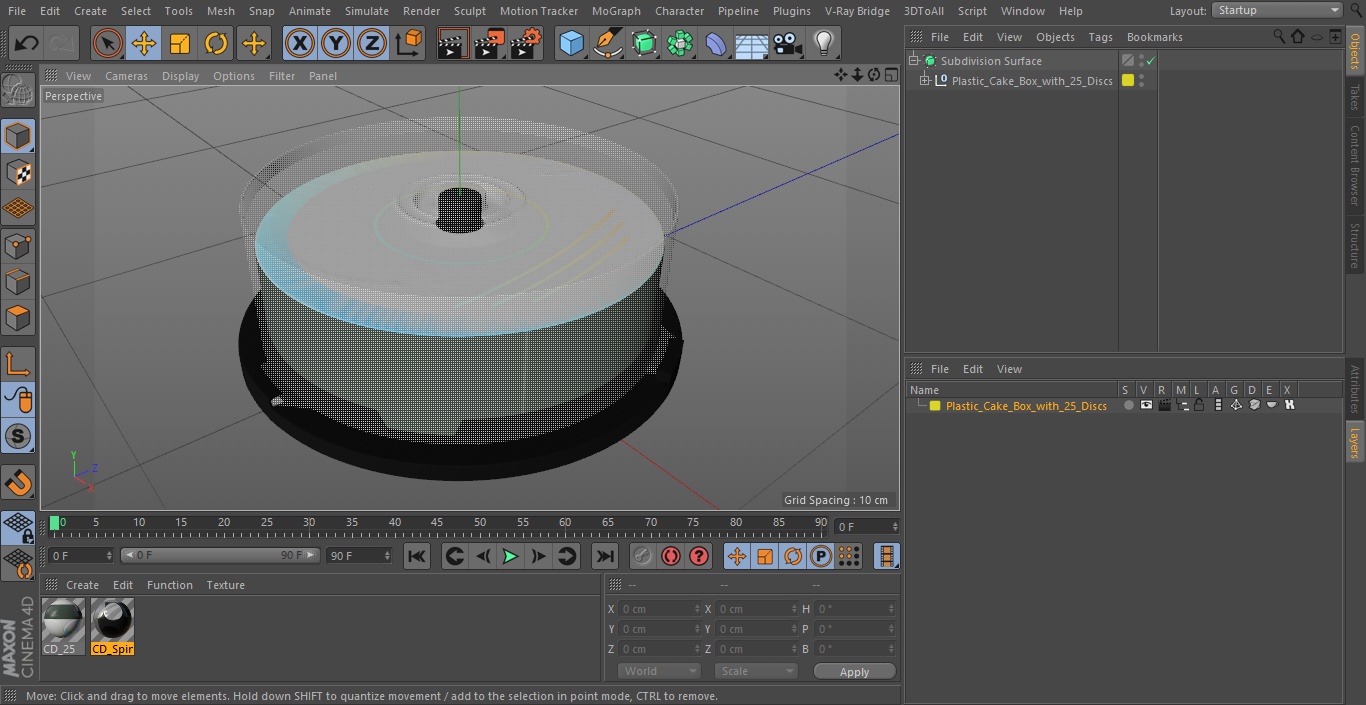This screenshot has height=705, width=1366.
Task: Open the MoGraph menu
Action: click(x=616, y=11)
